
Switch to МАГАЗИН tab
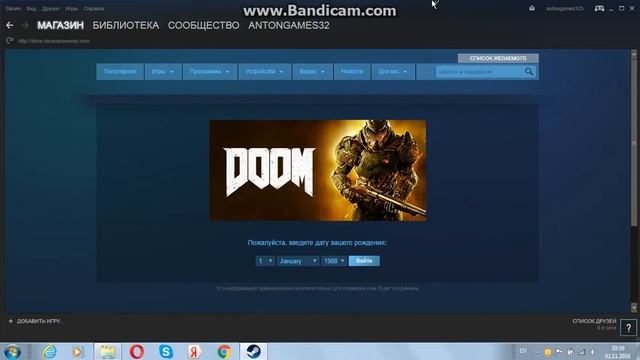point(60,25)
